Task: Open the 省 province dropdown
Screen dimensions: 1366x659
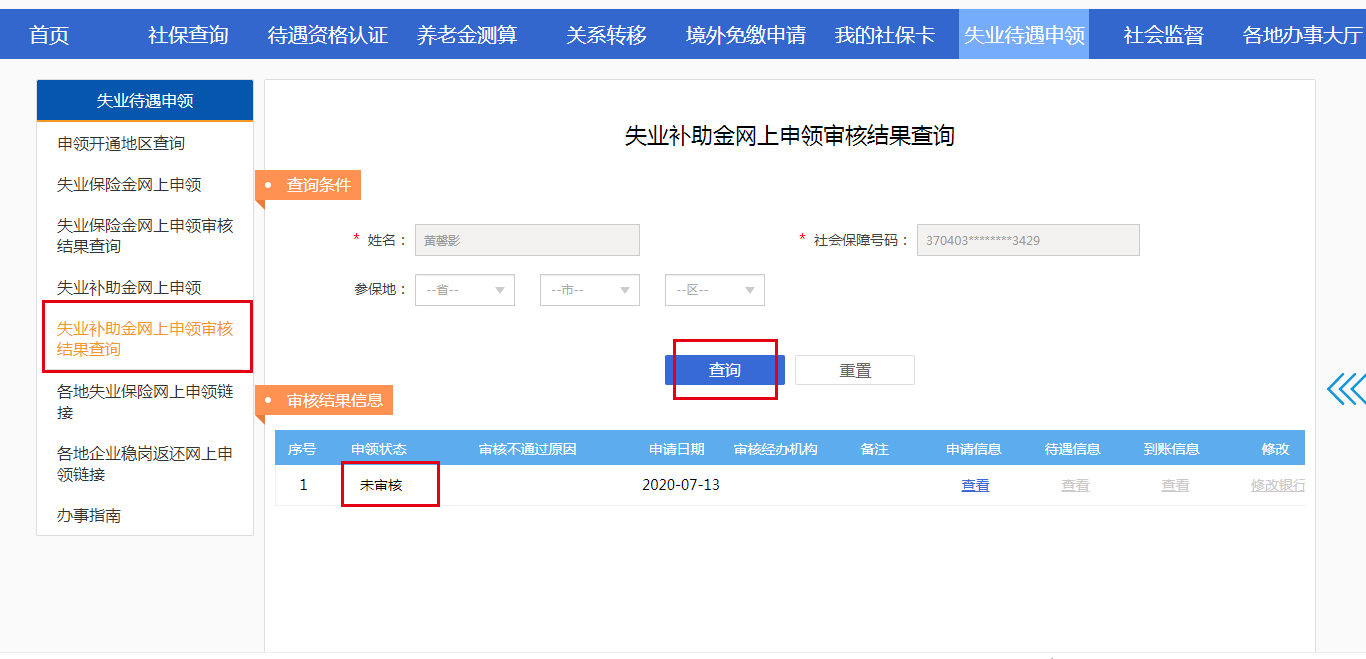Action: tap(465, 290)
